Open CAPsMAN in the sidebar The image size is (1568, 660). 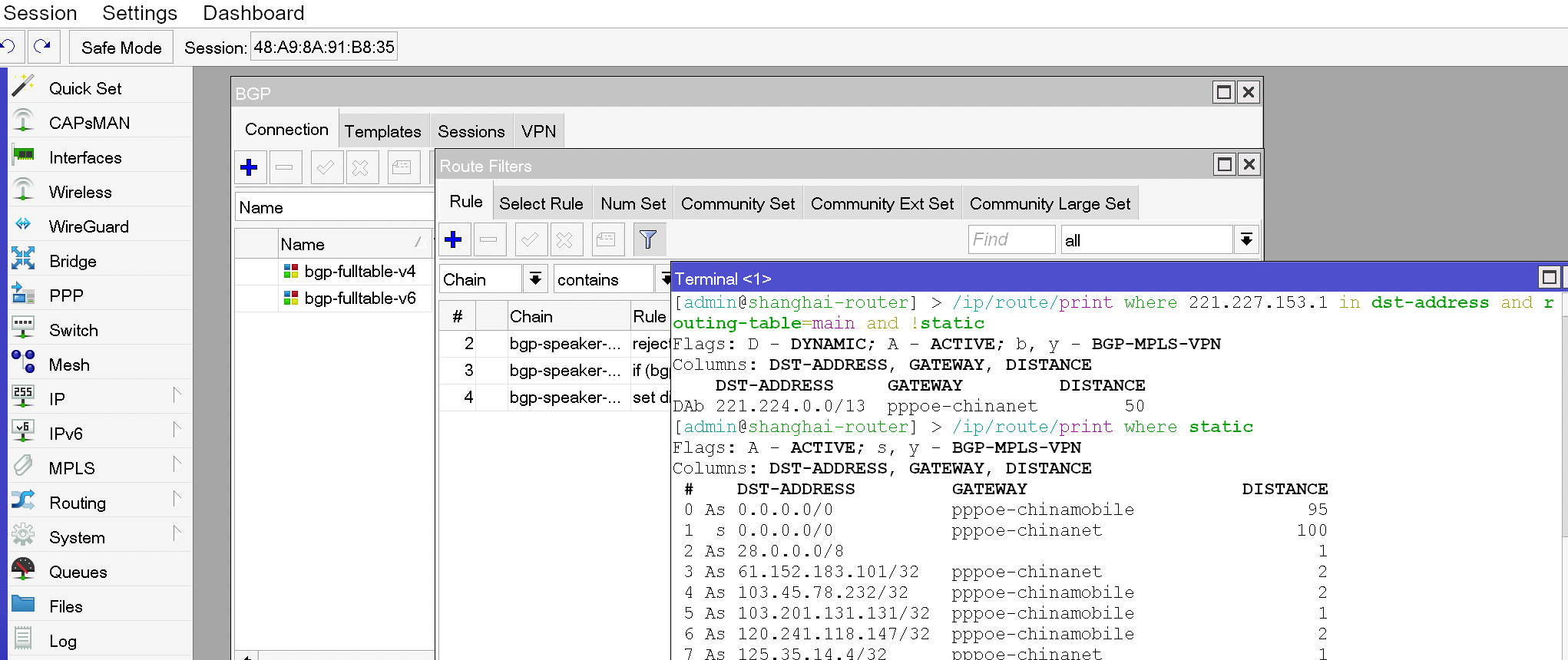tap(89, 123)
